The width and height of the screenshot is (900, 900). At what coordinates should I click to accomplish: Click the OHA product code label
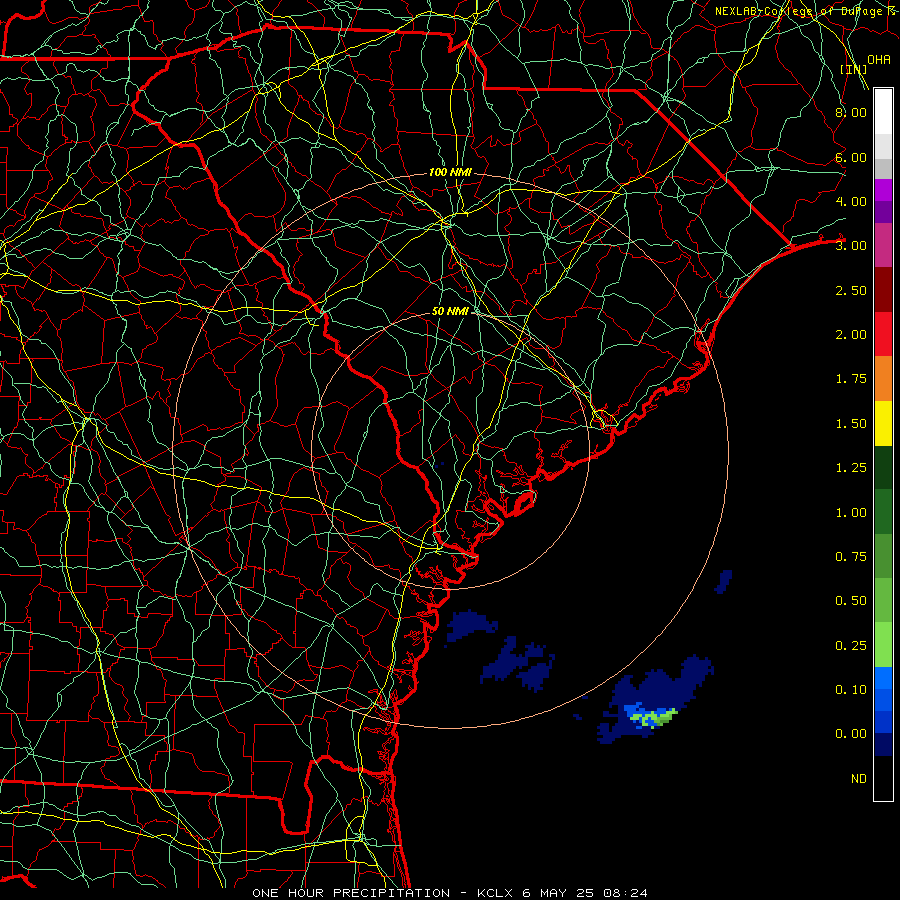[878, 59]
